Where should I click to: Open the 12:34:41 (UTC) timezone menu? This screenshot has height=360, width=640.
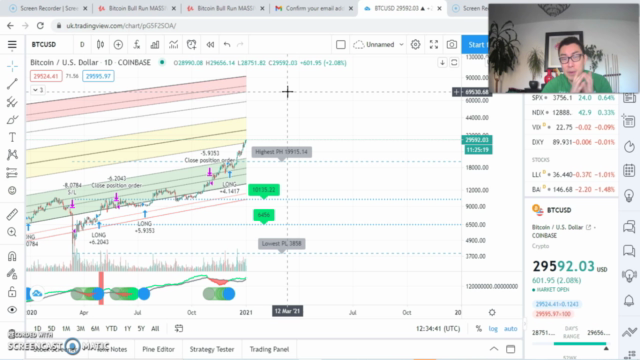coord(438,329)
